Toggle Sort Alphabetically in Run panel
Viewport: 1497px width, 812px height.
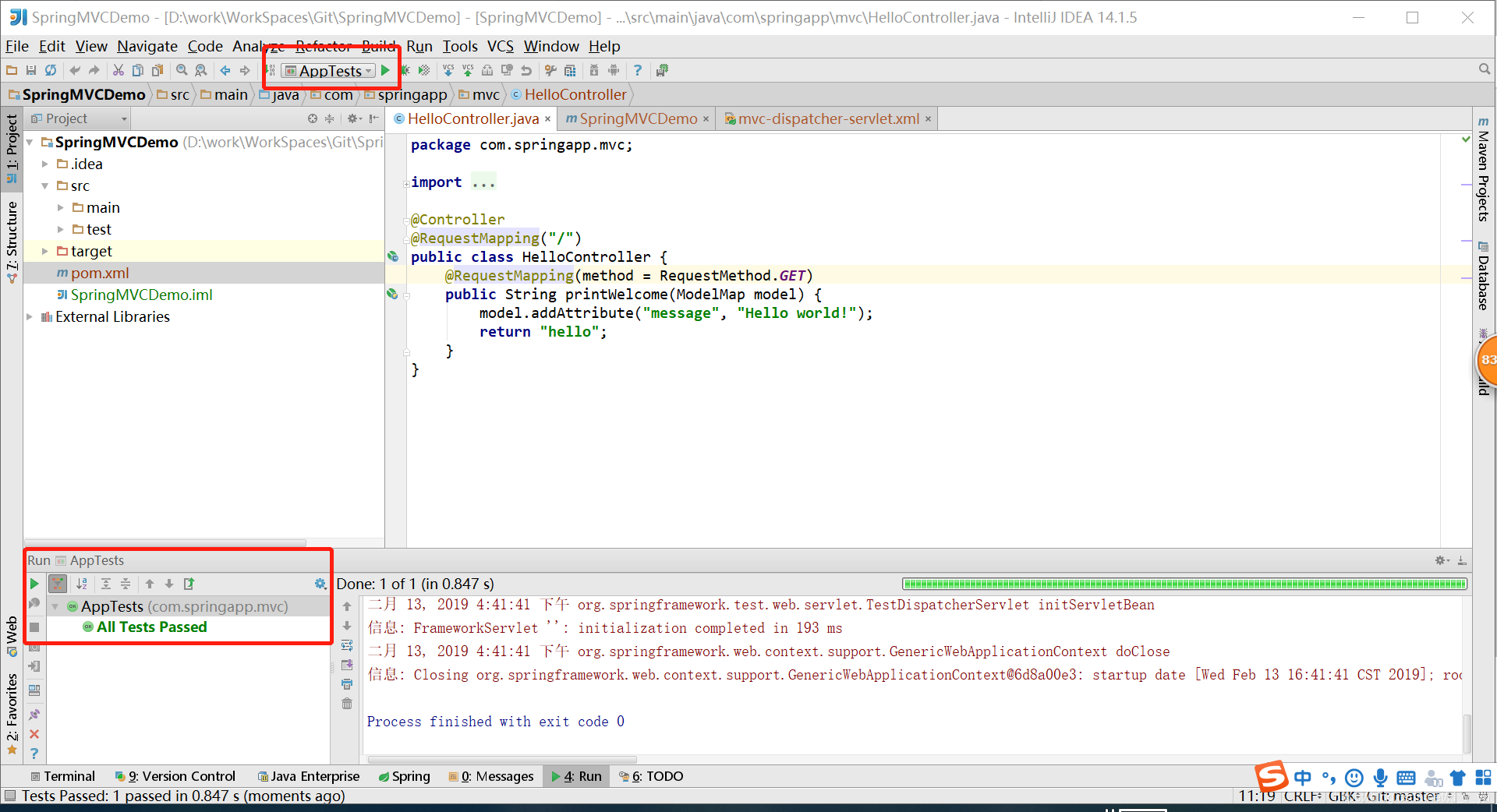pyautogui.click(x=82, y=584)
